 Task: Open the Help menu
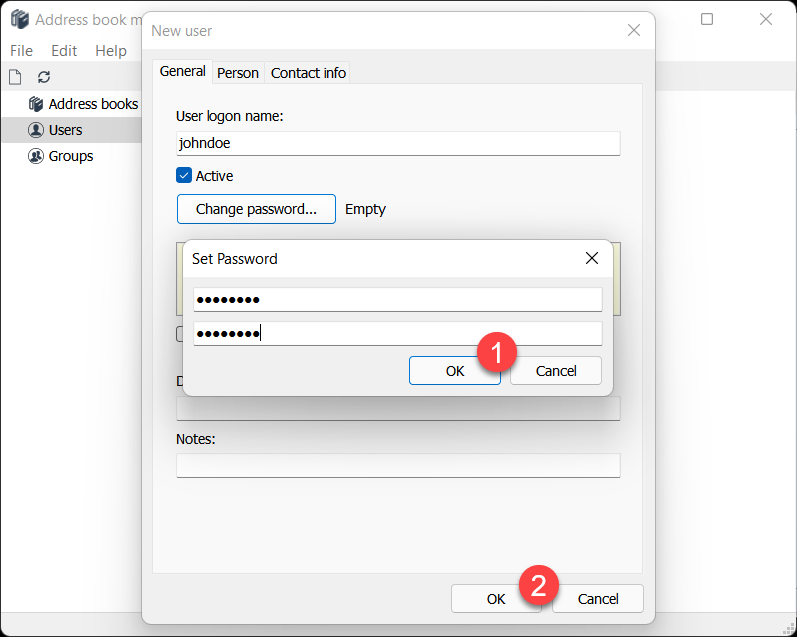tap(111, 51)
